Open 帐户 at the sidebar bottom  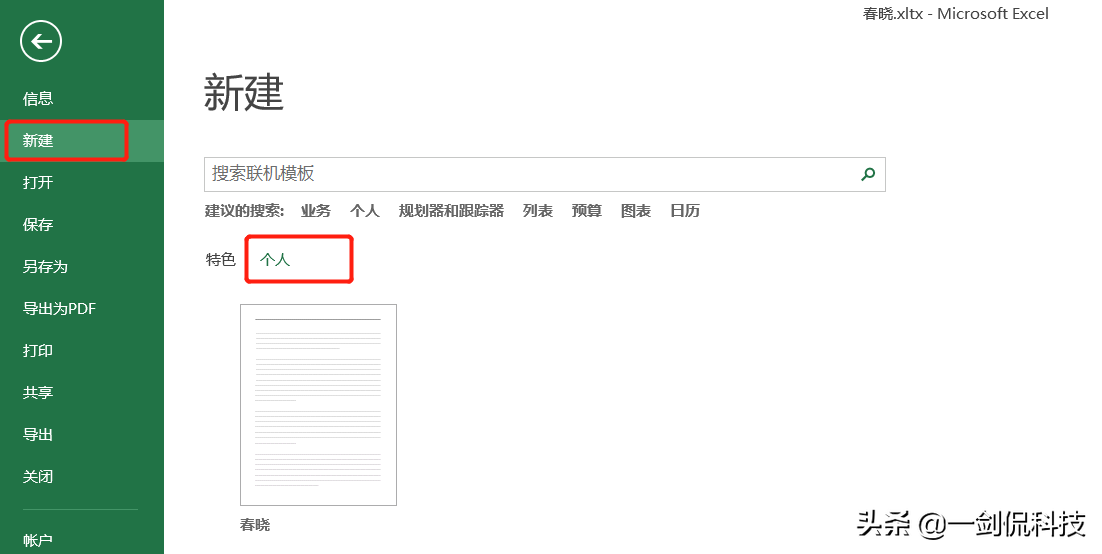[38, 540]
